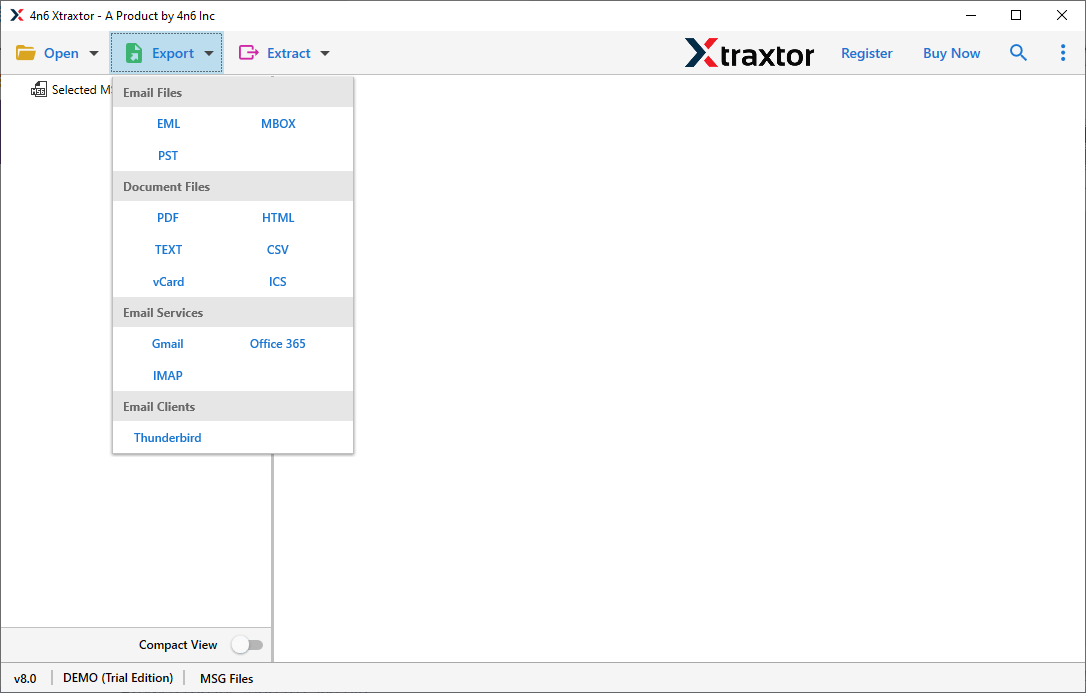Viewport: 1086px width, 693px height.
Task: Choose Thunderbird under Email Clients
Action: click(x=167, y=437)
